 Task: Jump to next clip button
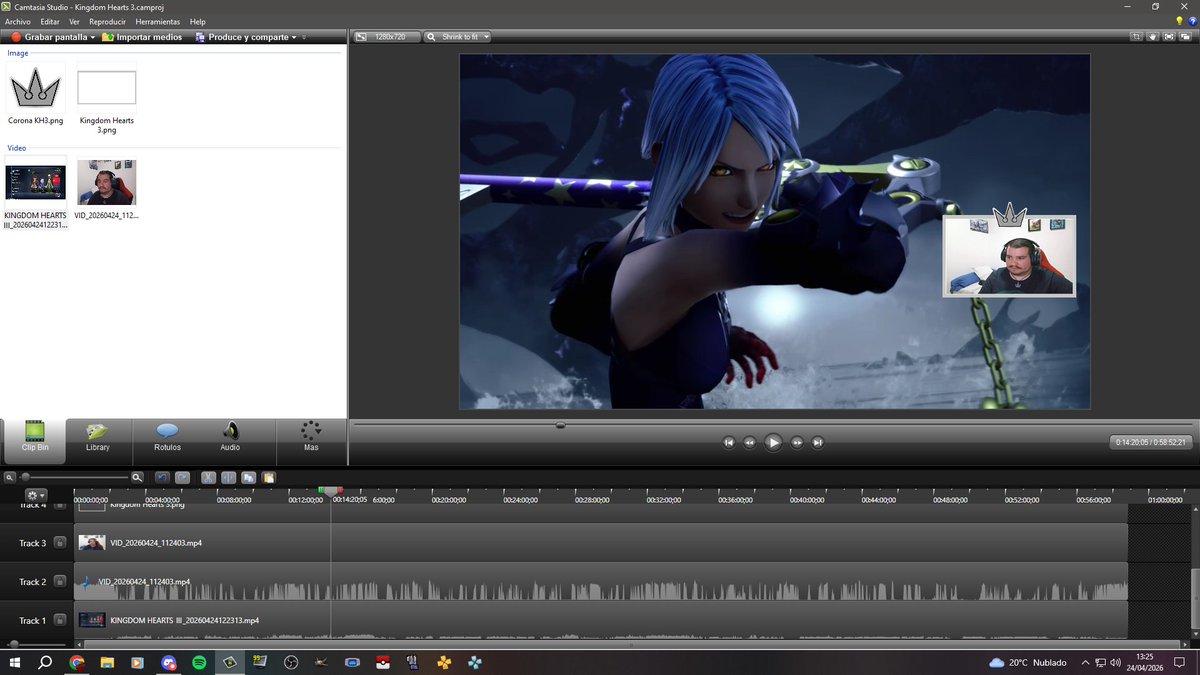coord(817,442)
